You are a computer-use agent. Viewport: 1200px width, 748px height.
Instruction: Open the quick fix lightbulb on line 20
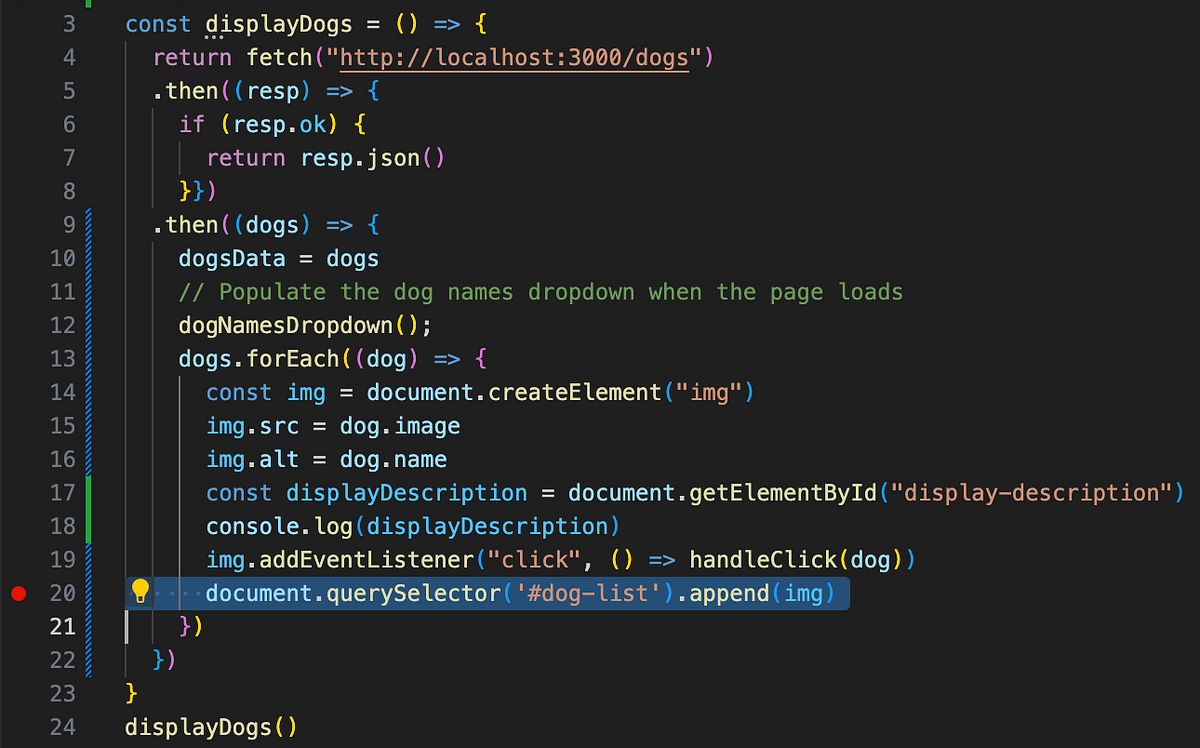pyautogui.click(x=140, y=592)
